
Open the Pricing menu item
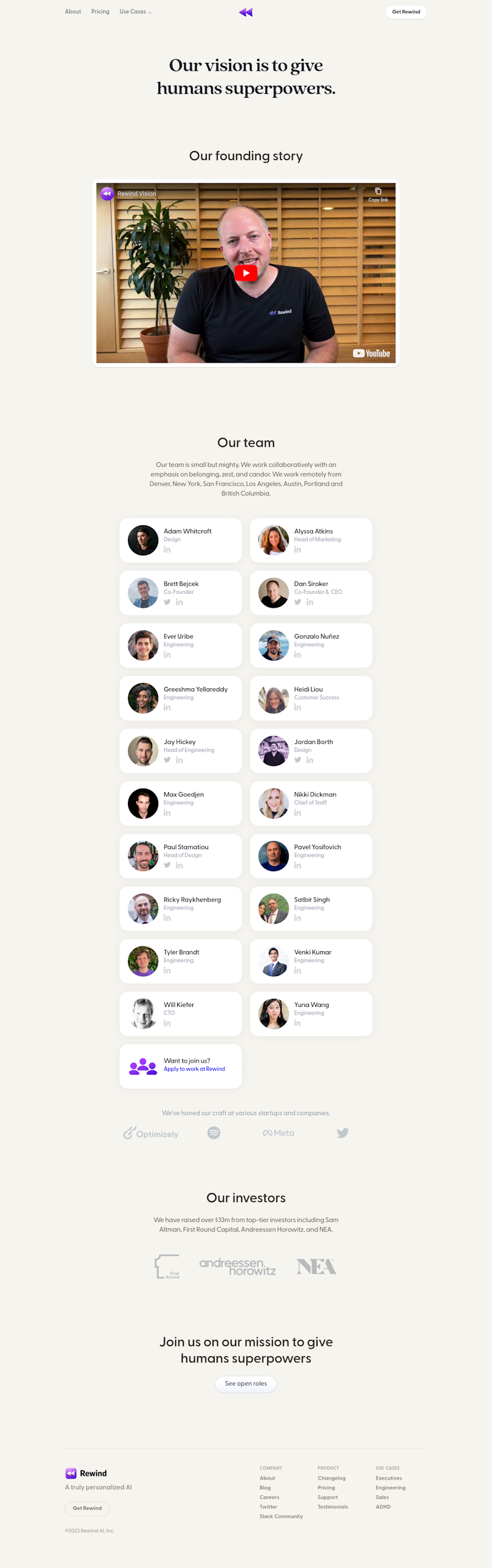pos(100,12)
